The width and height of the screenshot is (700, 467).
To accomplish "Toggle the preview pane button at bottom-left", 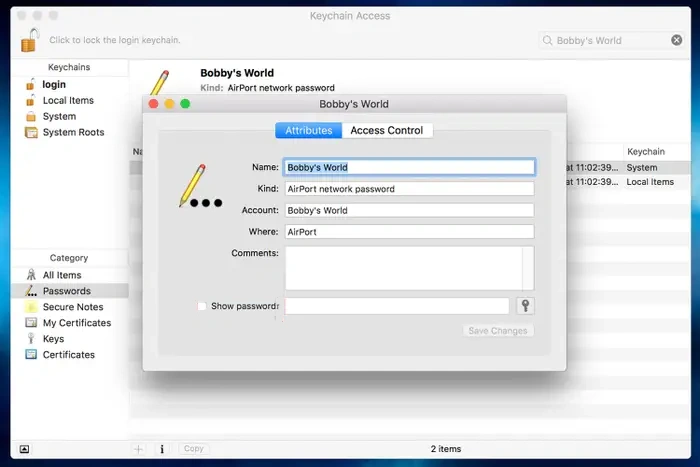I will (25, 449).
